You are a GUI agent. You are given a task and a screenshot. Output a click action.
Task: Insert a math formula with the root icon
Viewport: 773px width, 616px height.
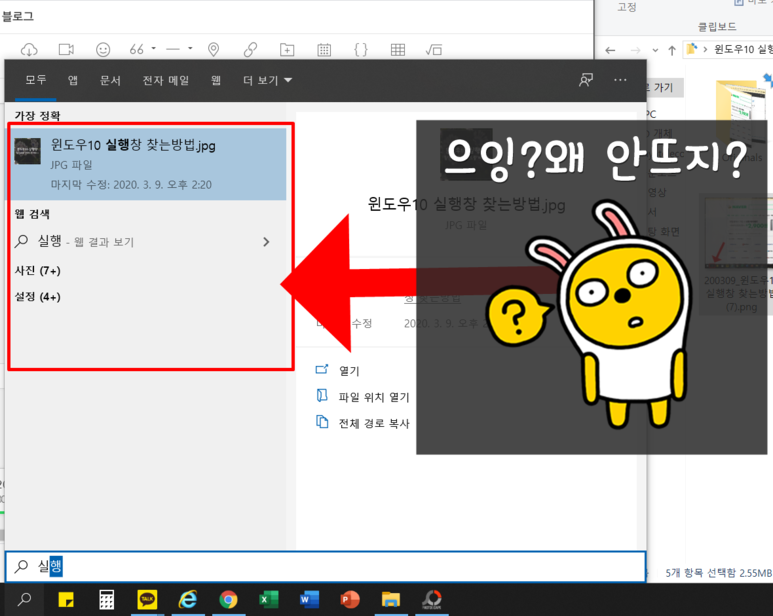point(434,49)
